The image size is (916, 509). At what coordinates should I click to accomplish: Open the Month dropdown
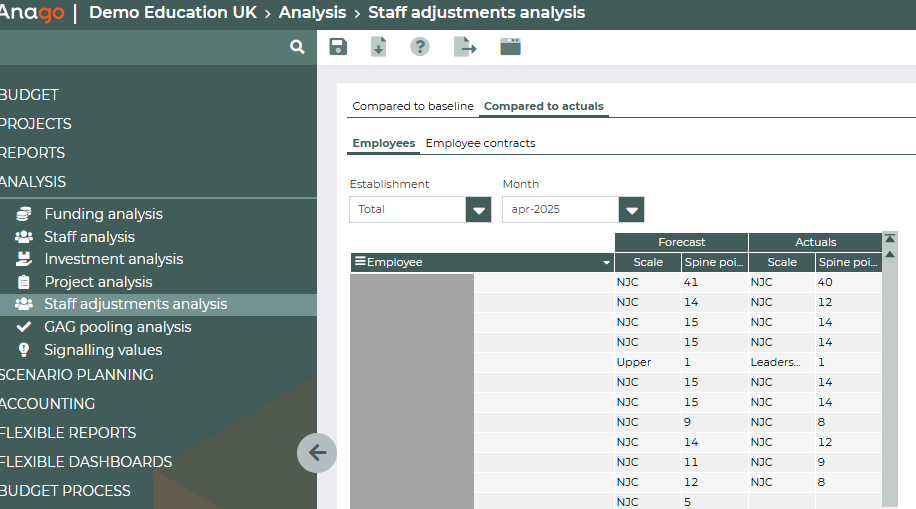point(631,210)
